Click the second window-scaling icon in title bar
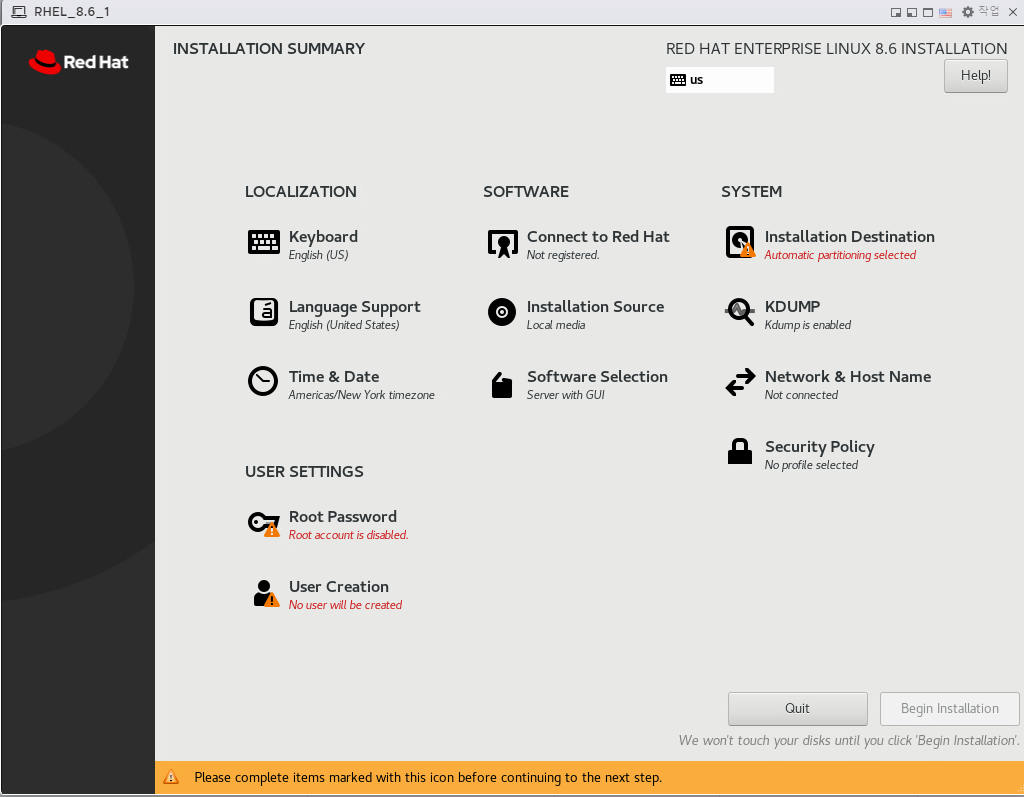1024x797 pixels. click(912, 12)
